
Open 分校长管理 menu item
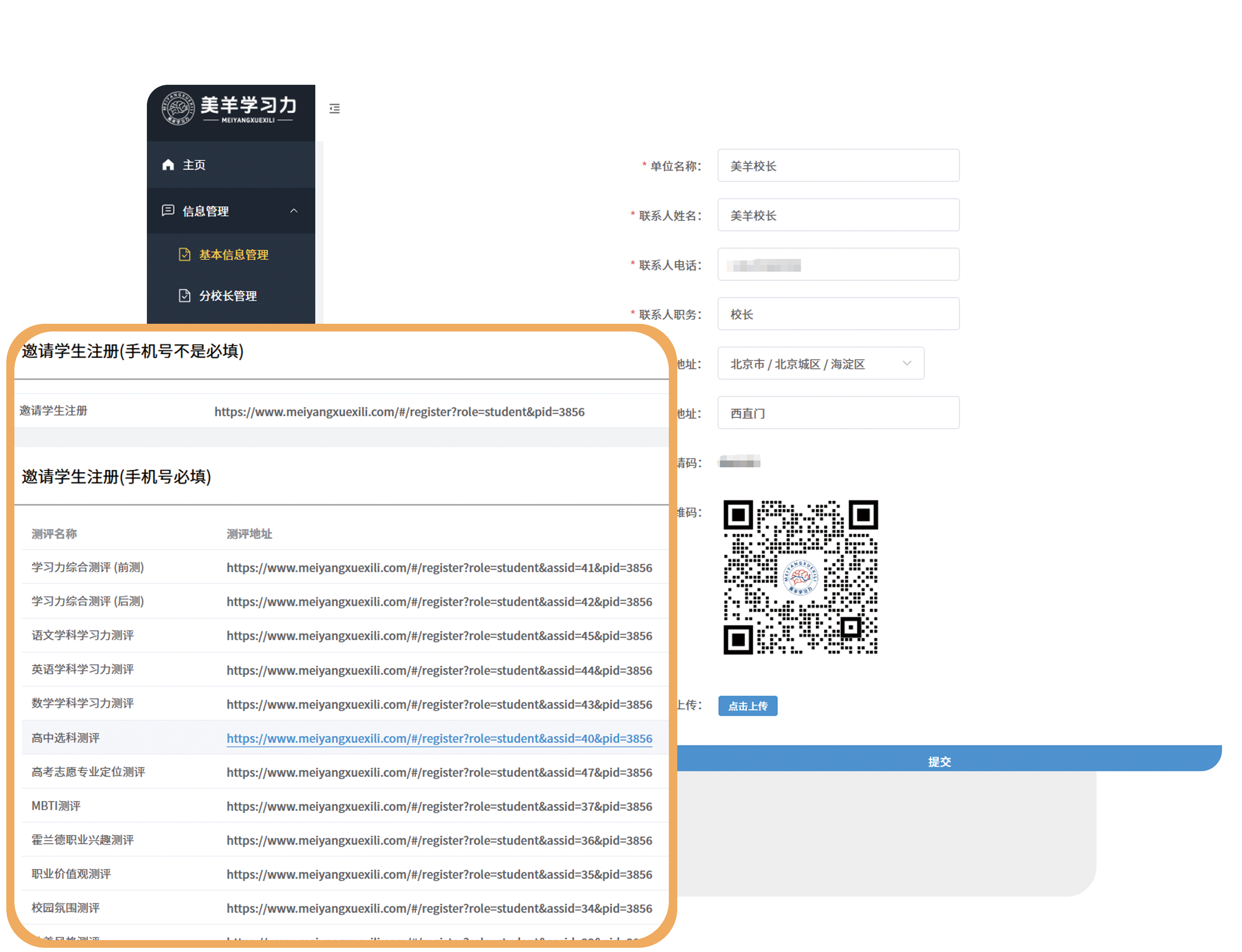point(228,296)
